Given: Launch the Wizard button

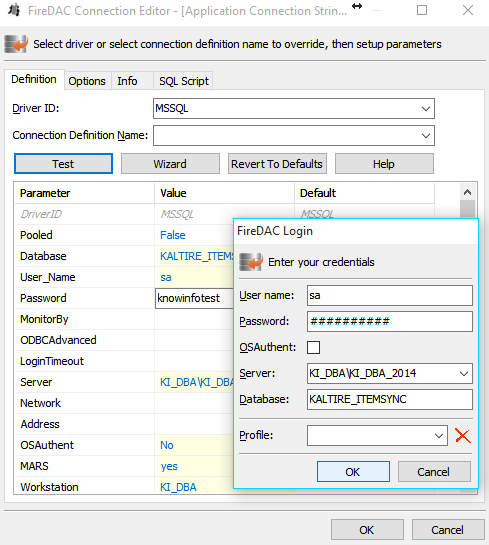Looking at the screenshot, I should pos(170,164).
